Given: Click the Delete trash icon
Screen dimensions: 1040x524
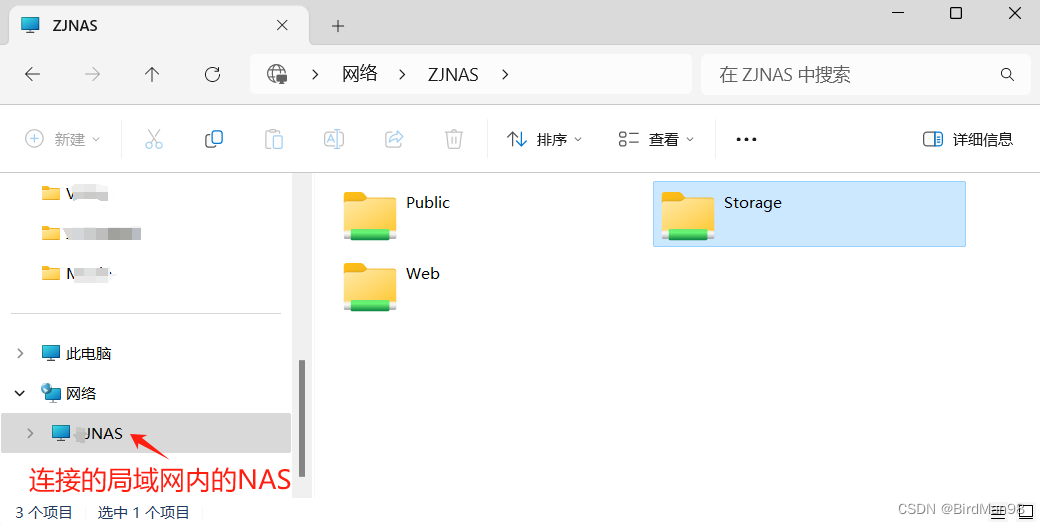Looking at the screenshot, I should click(454, 139).
